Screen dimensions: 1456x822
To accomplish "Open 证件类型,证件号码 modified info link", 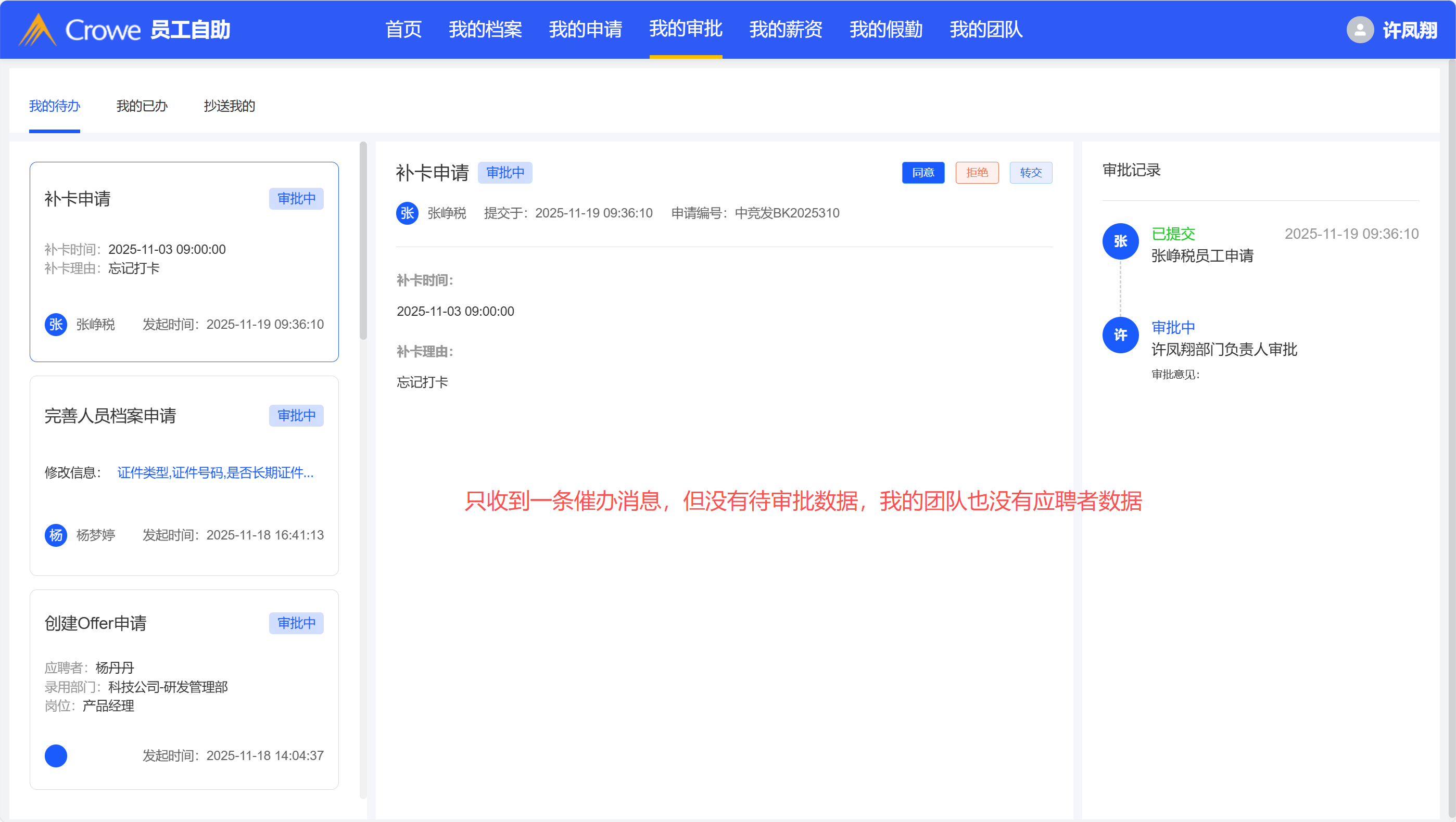I will 215,472.
